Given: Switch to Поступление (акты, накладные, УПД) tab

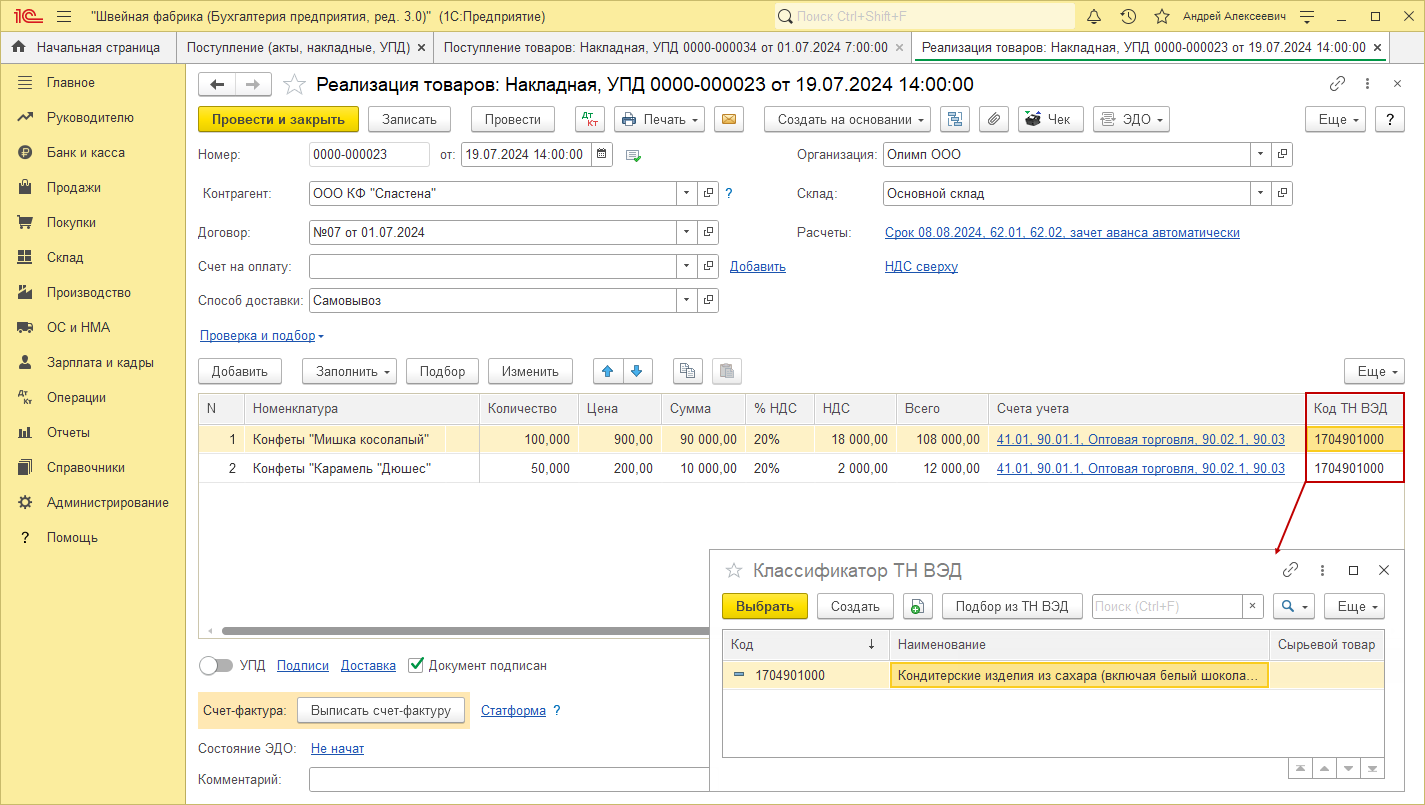Looking at the screenshot, I should click(x=305, y=47).
